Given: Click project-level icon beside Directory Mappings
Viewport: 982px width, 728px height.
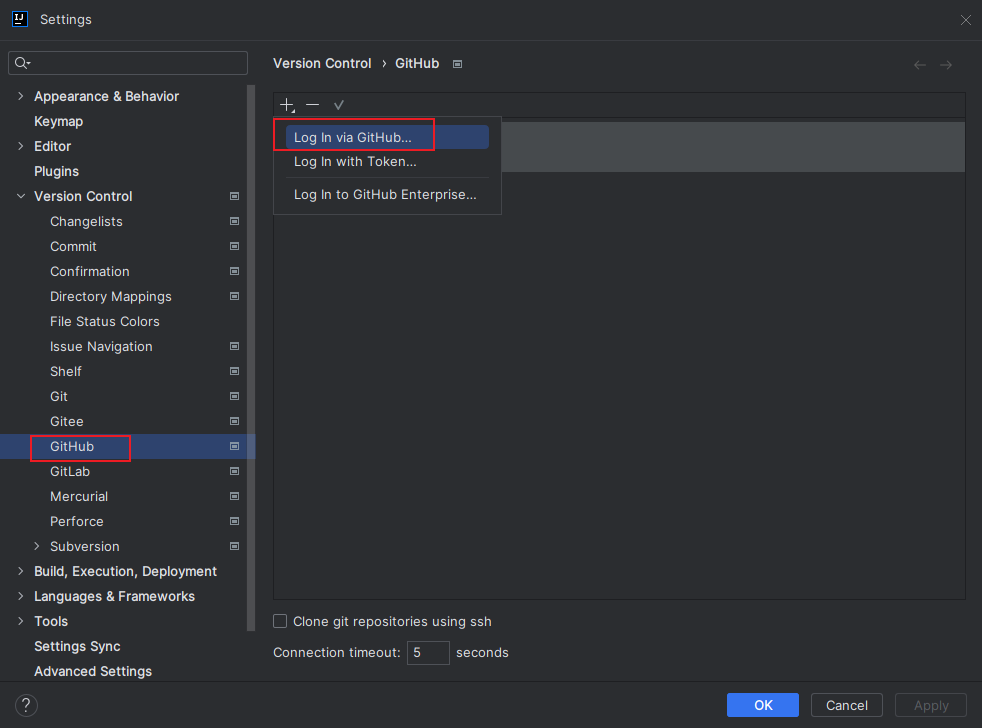Looking at the screenshot, I should click(234, 296).
